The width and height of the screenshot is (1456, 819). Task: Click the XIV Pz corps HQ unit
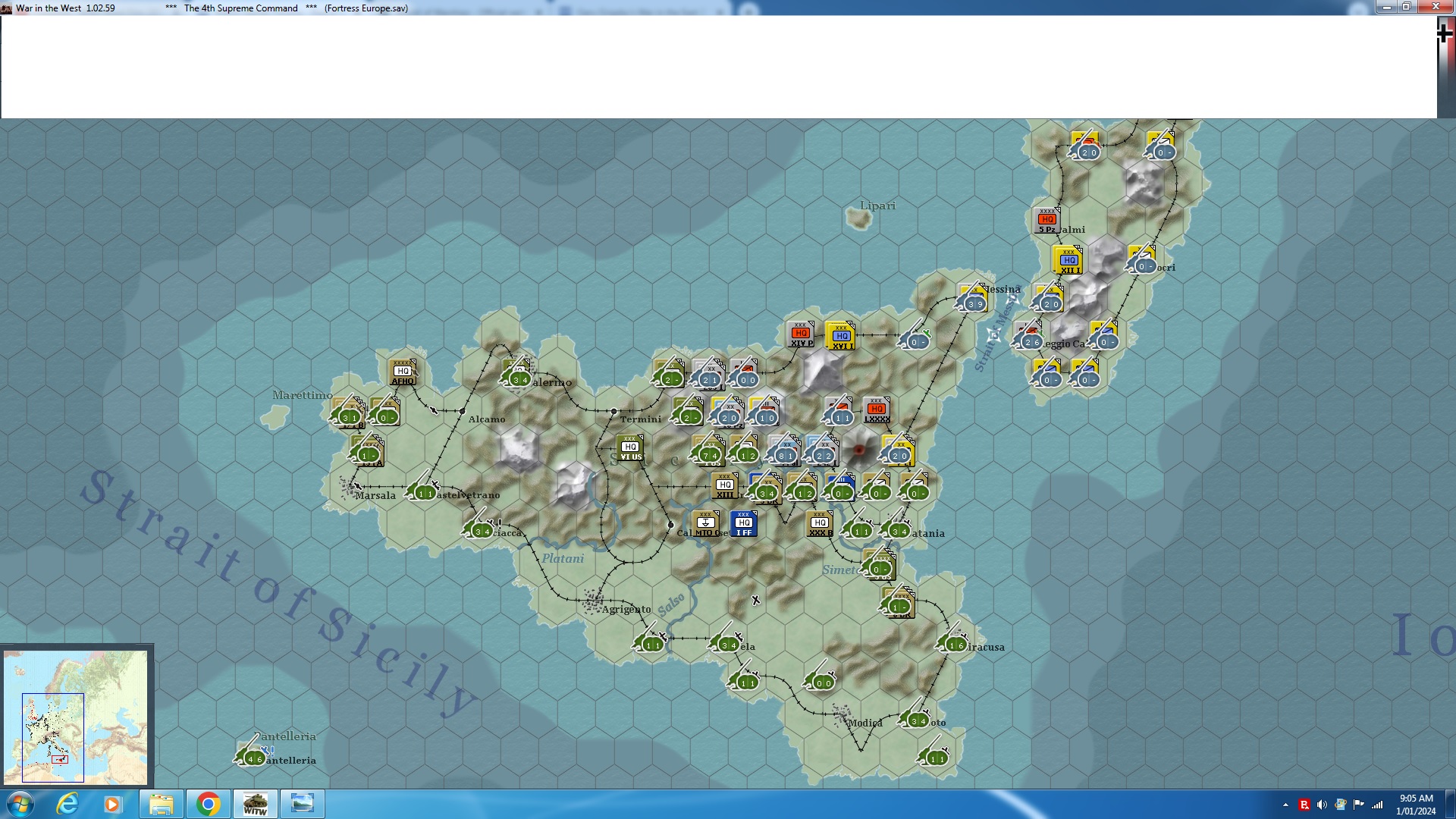[x=801, y=334]
